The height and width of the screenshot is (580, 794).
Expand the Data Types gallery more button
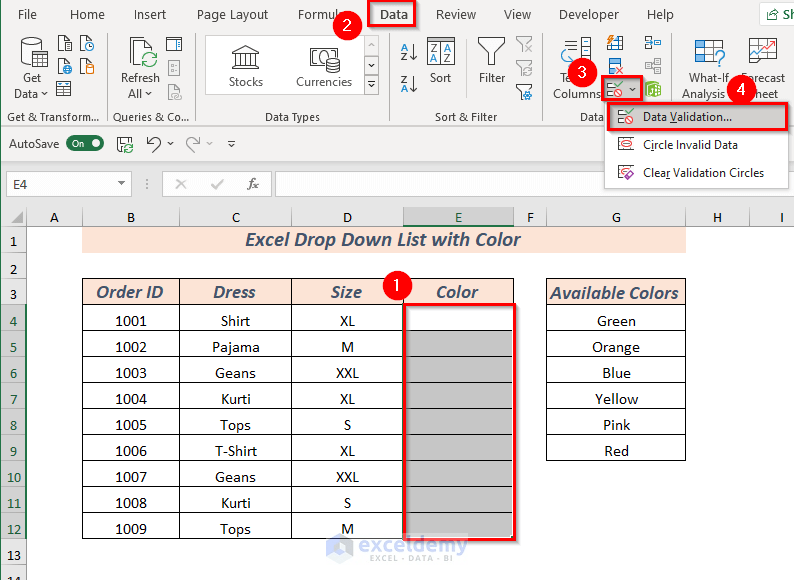click(x=371, y=85)
